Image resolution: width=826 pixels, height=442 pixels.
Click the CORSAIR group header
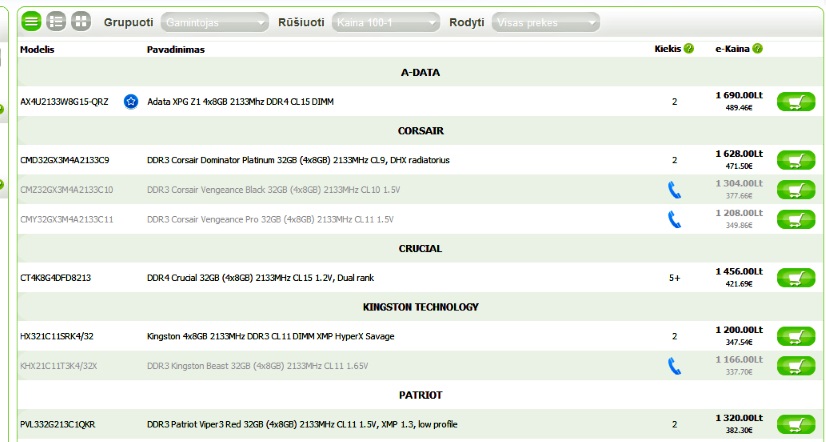coord(420,131)
